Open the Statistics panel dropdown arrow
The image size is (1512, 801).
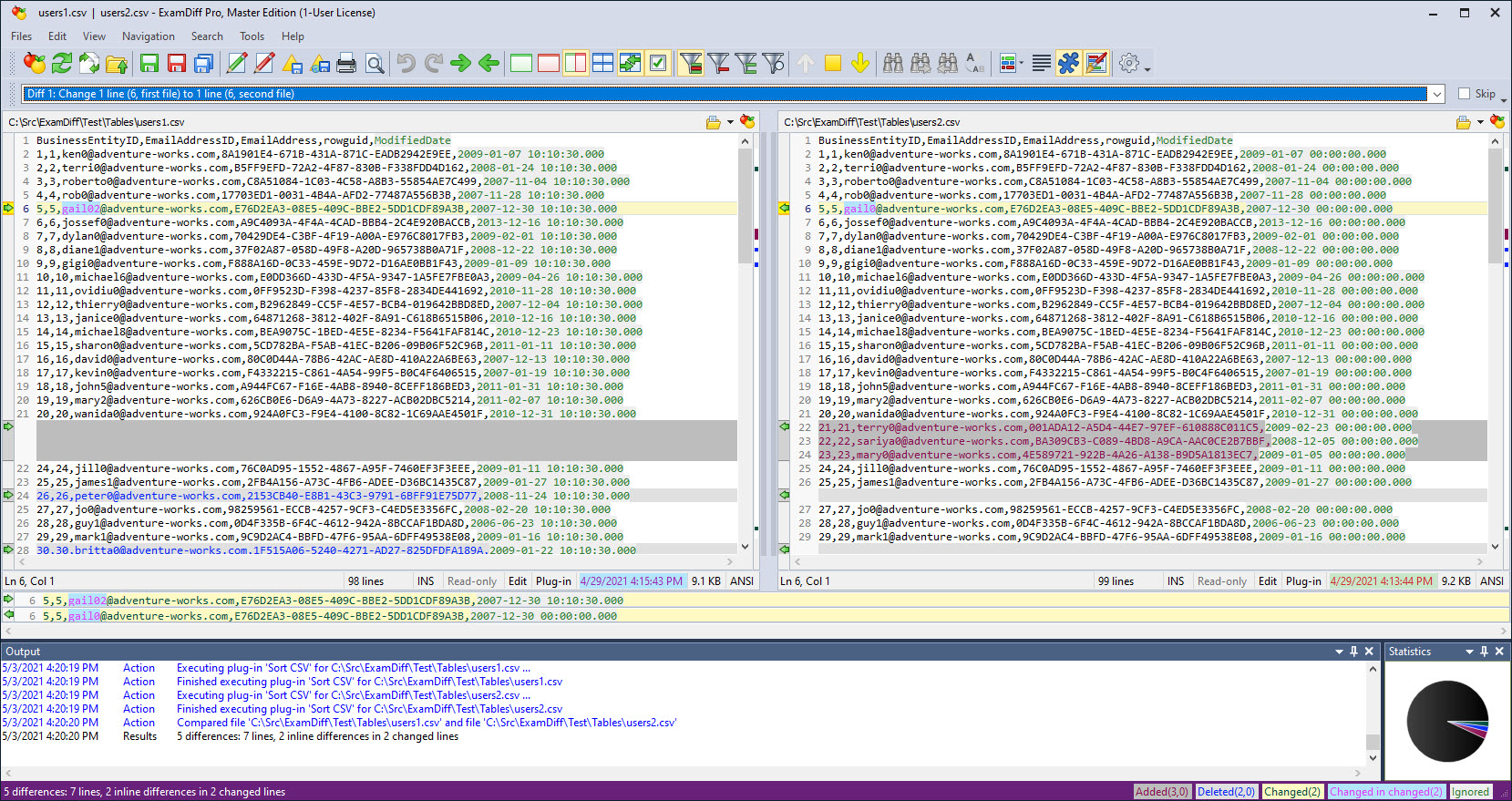pos(1469,652)
